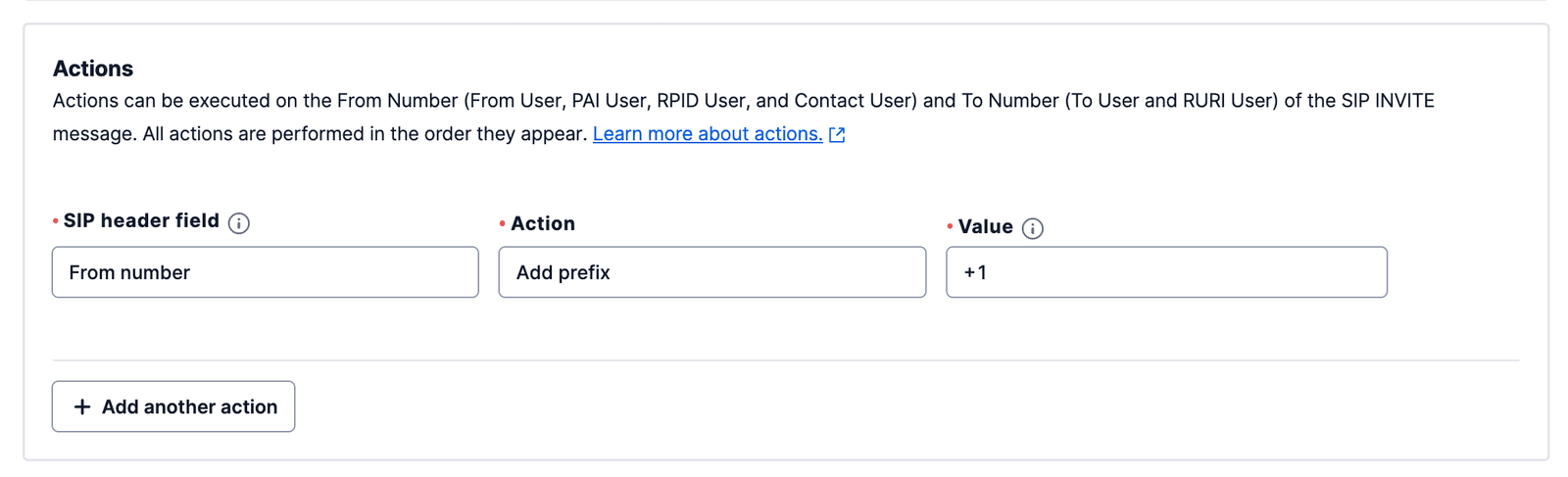Click the Add prefix text in Action field
Viewport: 1568px width, 477px height.
563,273
